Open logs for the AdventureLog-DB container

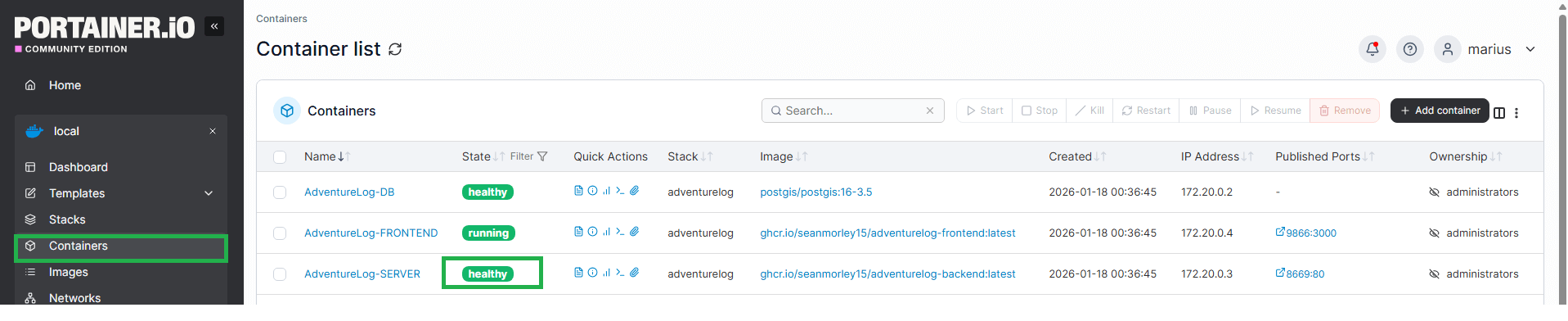coord(578,191)
